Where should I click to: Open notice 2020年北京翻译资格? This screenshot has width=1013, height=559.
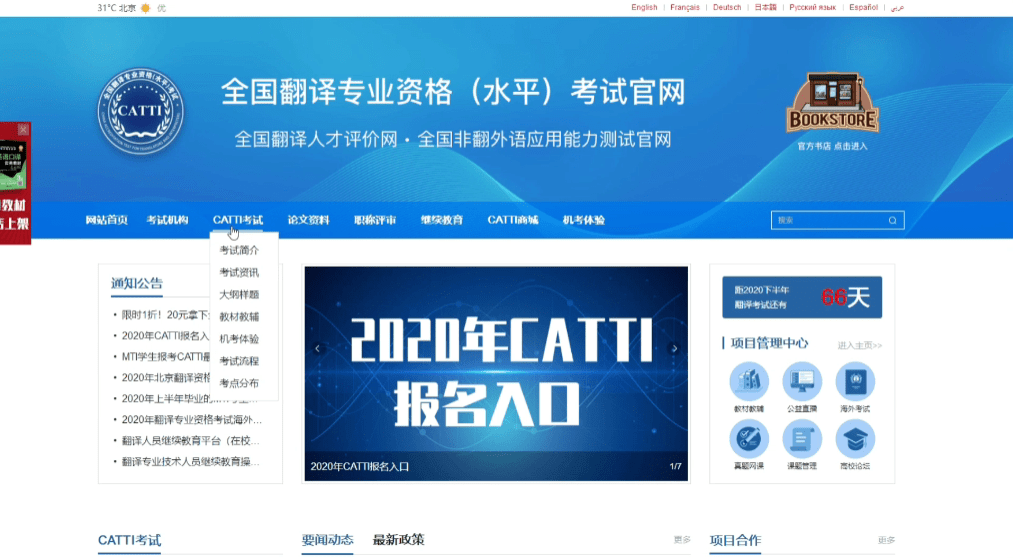[166, 377]
